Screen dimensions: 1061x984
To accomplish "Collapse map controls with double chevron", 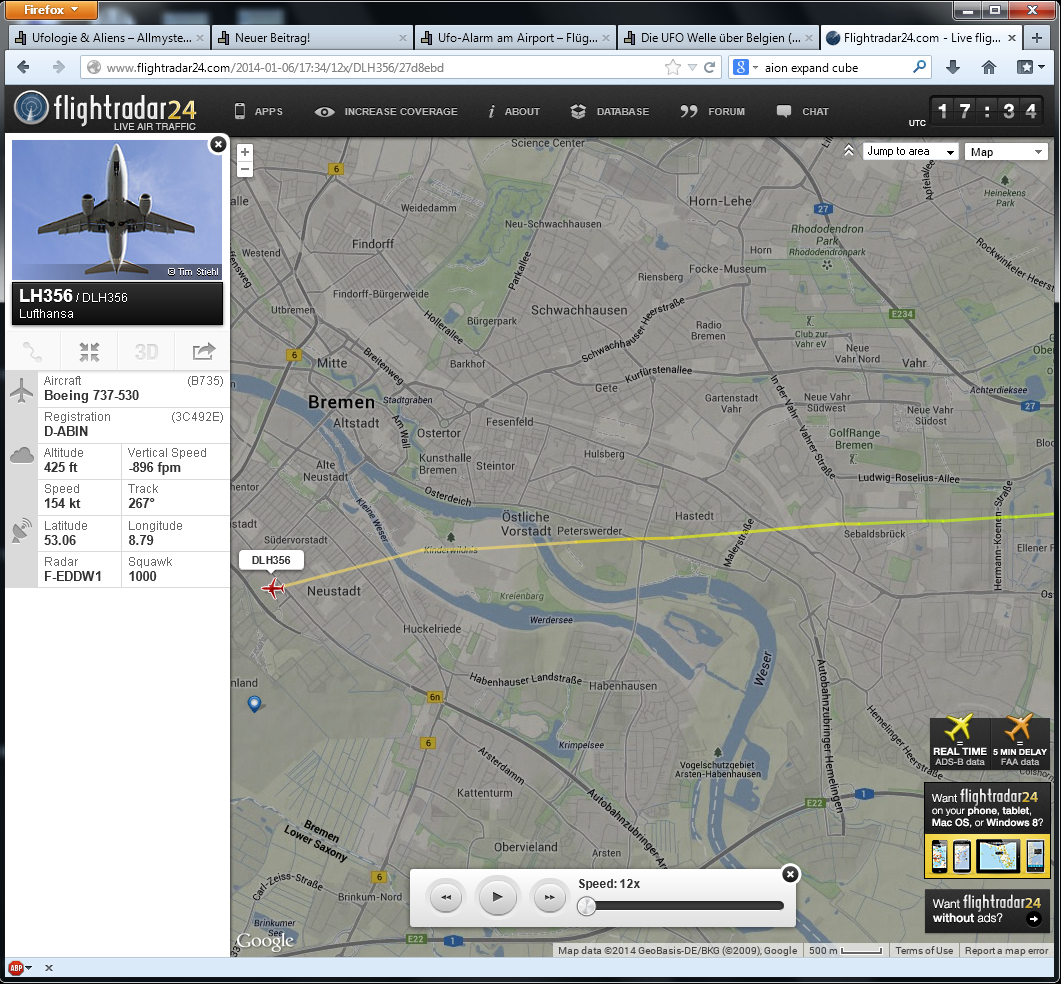I will 849,151.
